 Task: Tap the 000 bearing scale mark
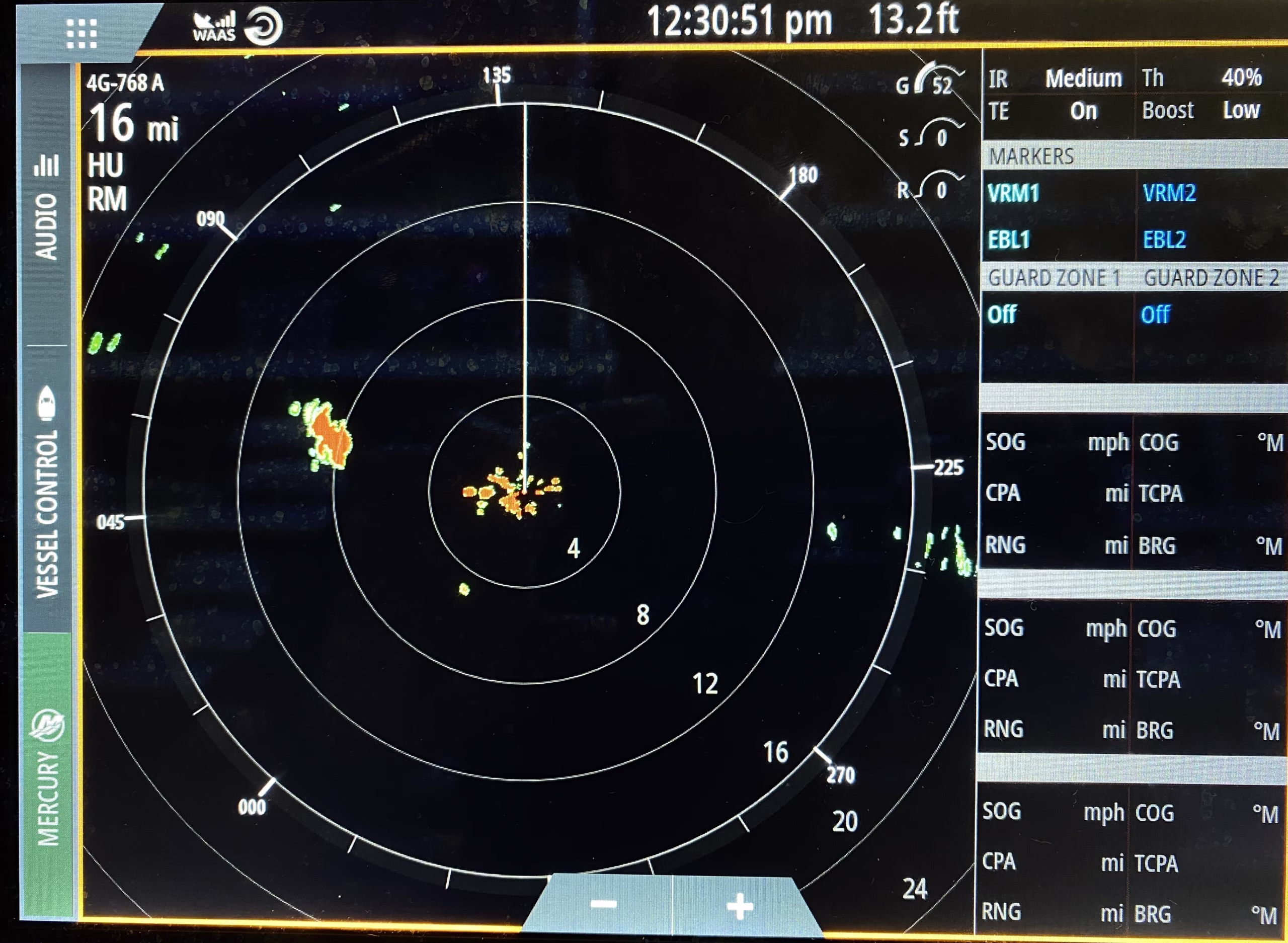[x=252, y=807]
